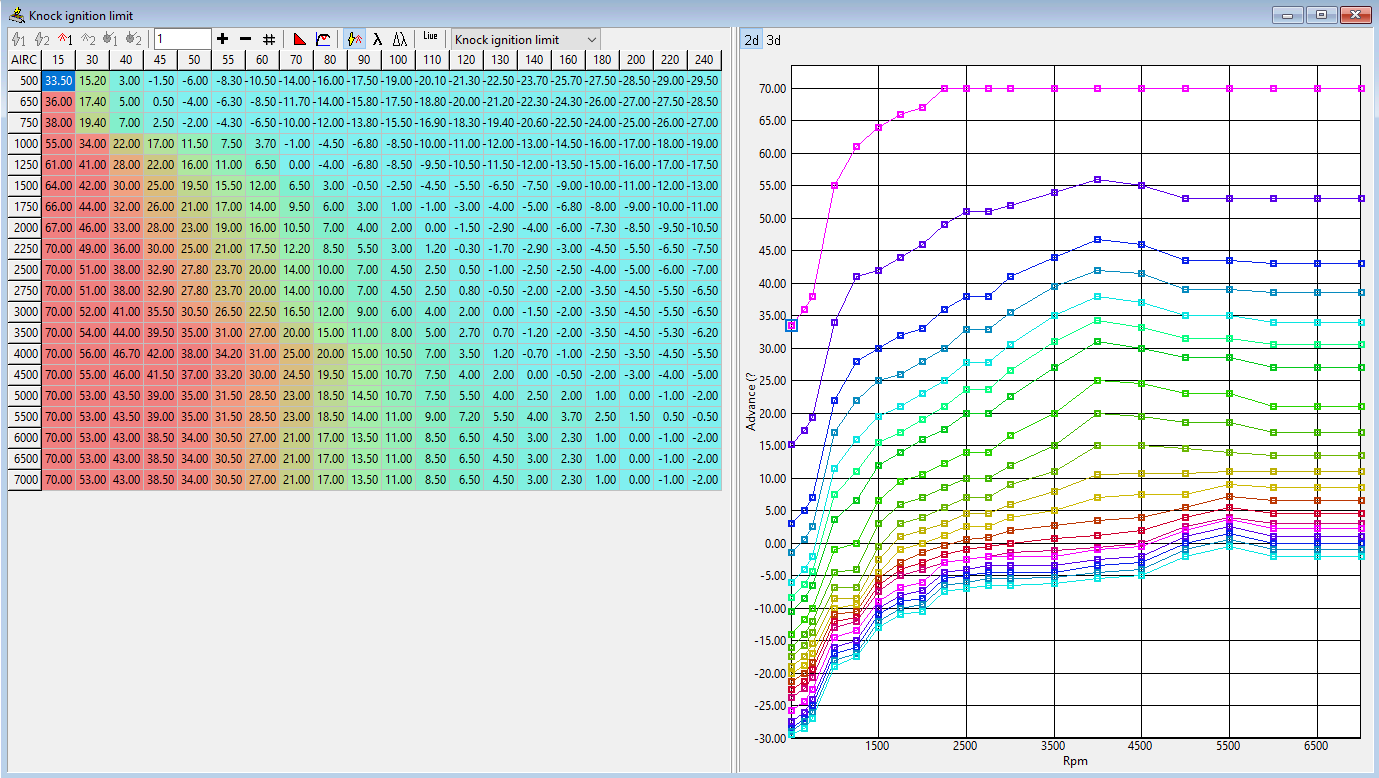This screenshot has height=778, width=1379.
Task: Click the AIRC corner header cell
Action: 24,60
